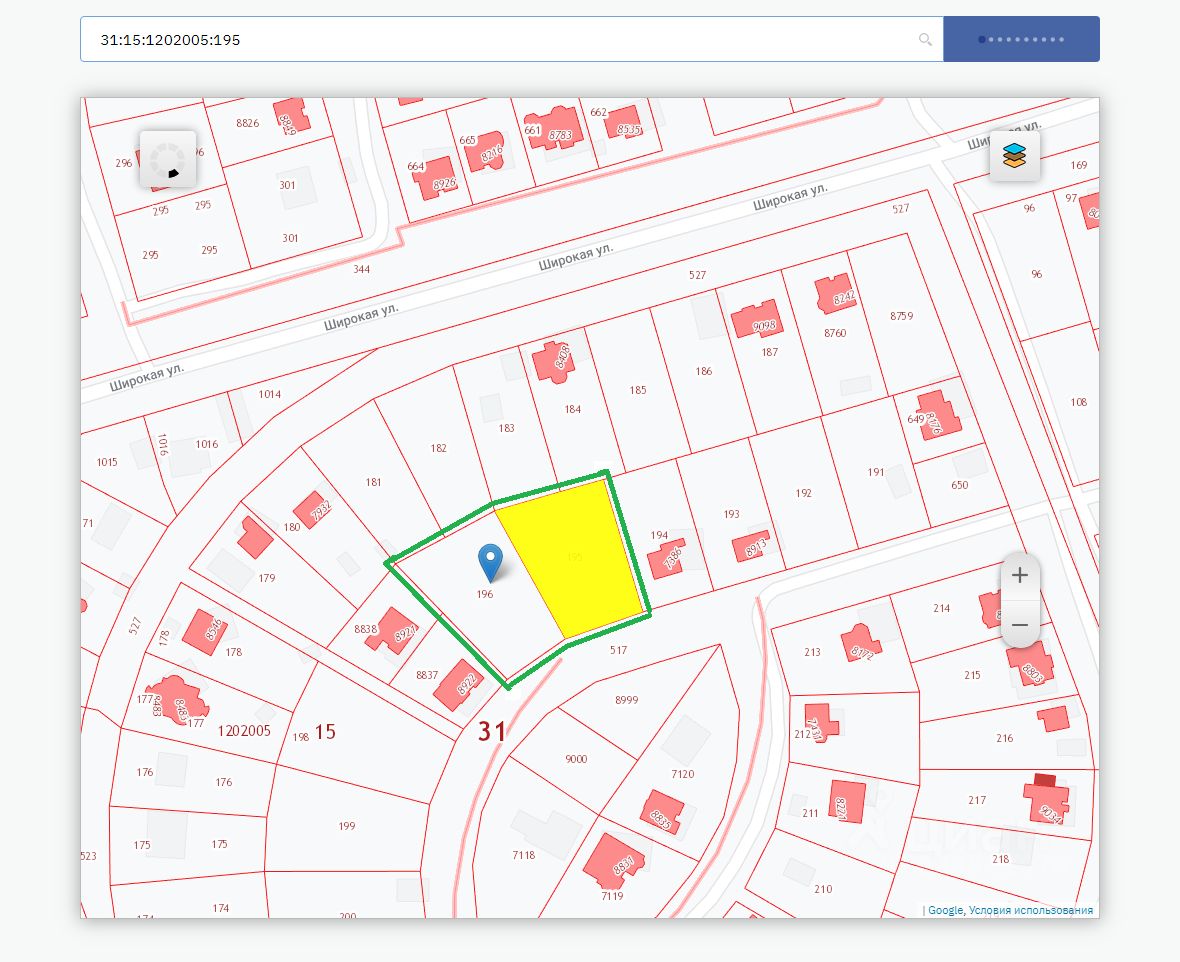Click parcel label 8759

pos(902,315)
